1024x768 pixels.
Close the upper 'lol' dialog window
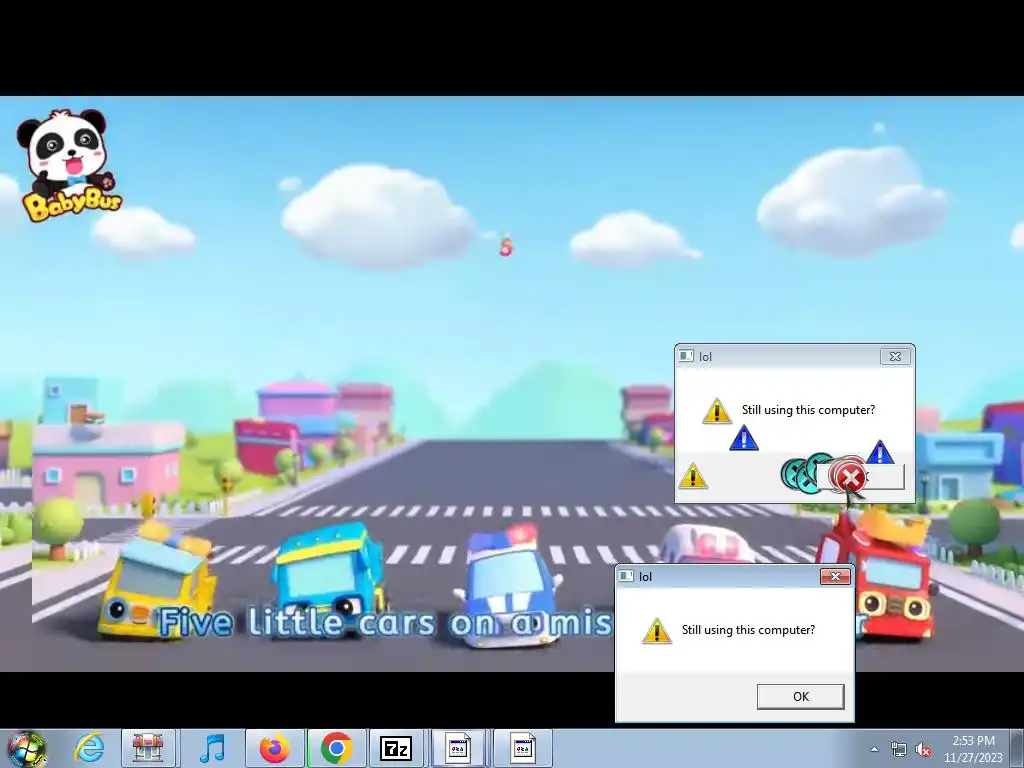pyautogui.click(x=895, y=356)
